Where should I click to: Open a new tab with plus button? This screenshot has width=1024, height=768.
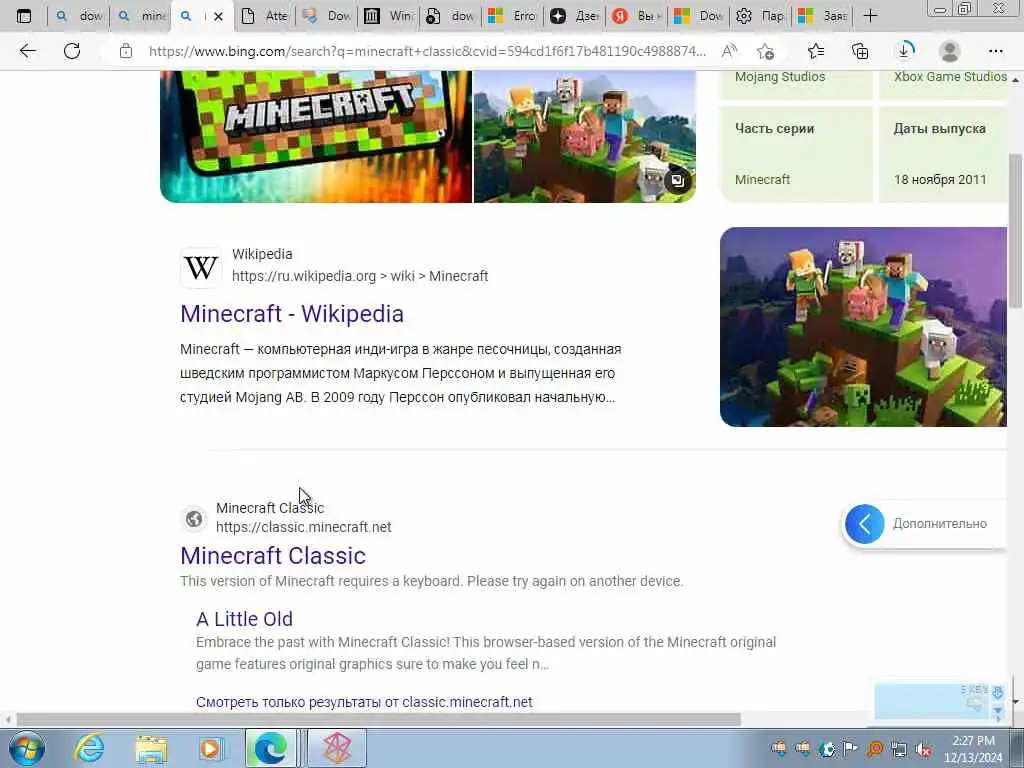coord(870,16)
